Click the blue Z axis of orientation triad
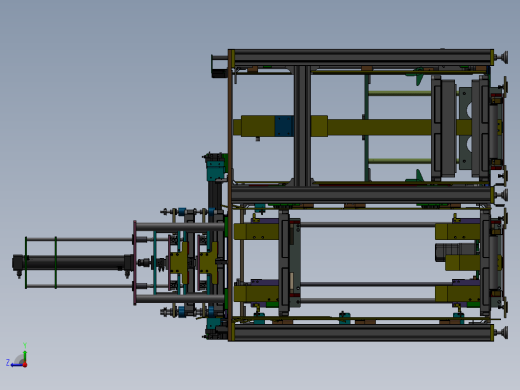Screen dimensions: 520x390 (14, 364)
